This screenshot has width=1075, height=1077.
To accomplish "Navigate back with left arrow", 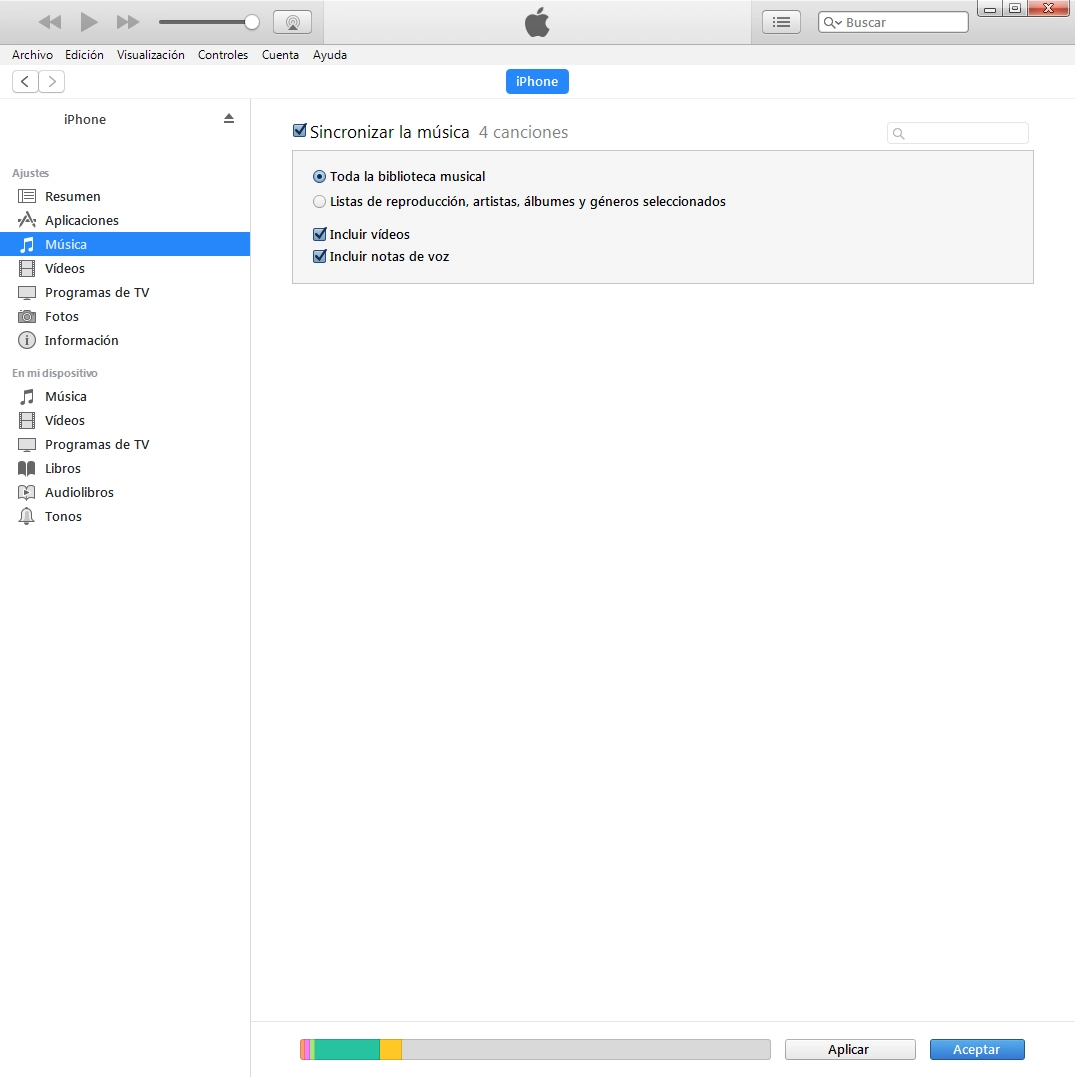I will [x=25, y=81].
